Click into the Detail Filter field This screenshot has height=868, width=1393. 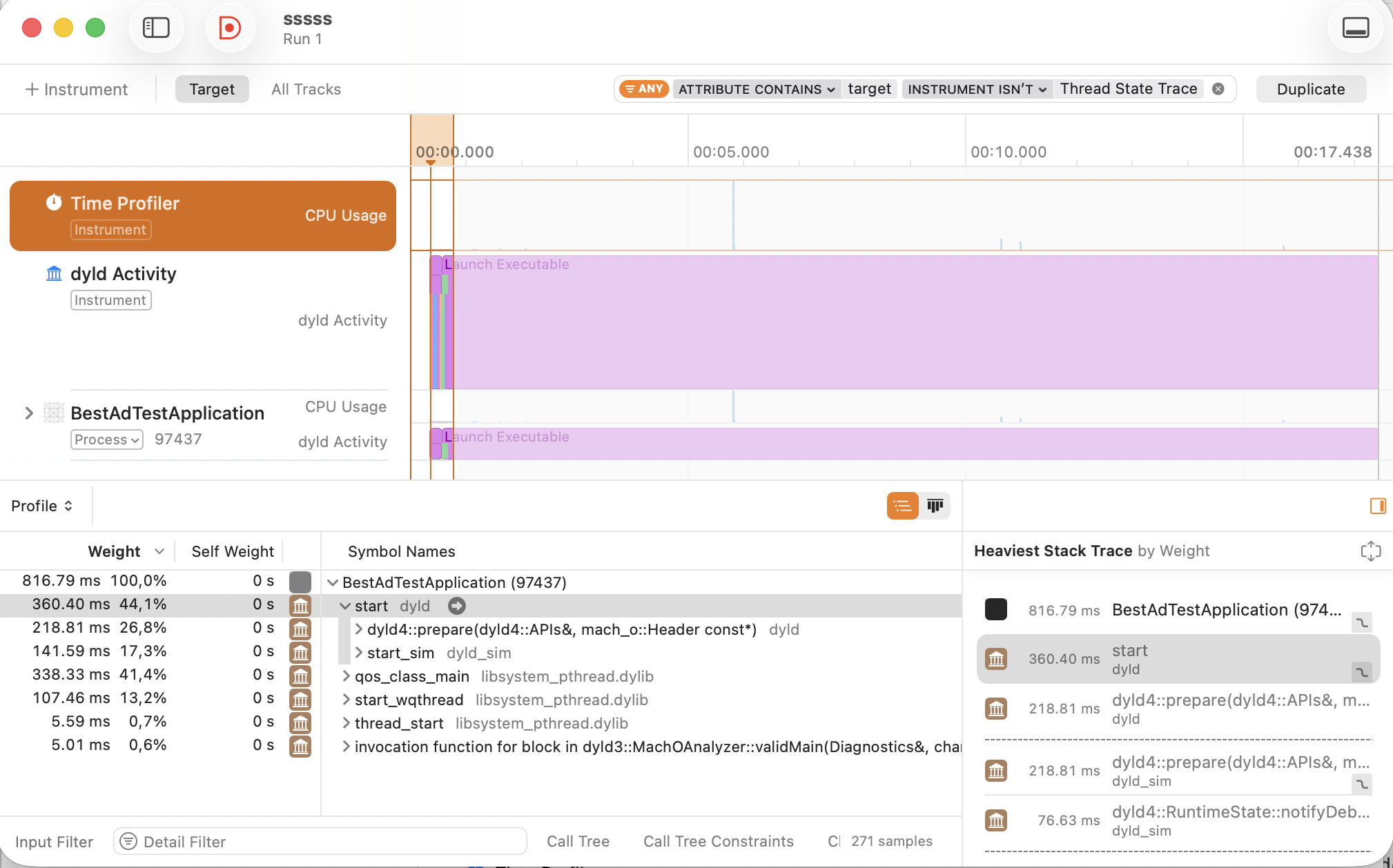(320, 841)
